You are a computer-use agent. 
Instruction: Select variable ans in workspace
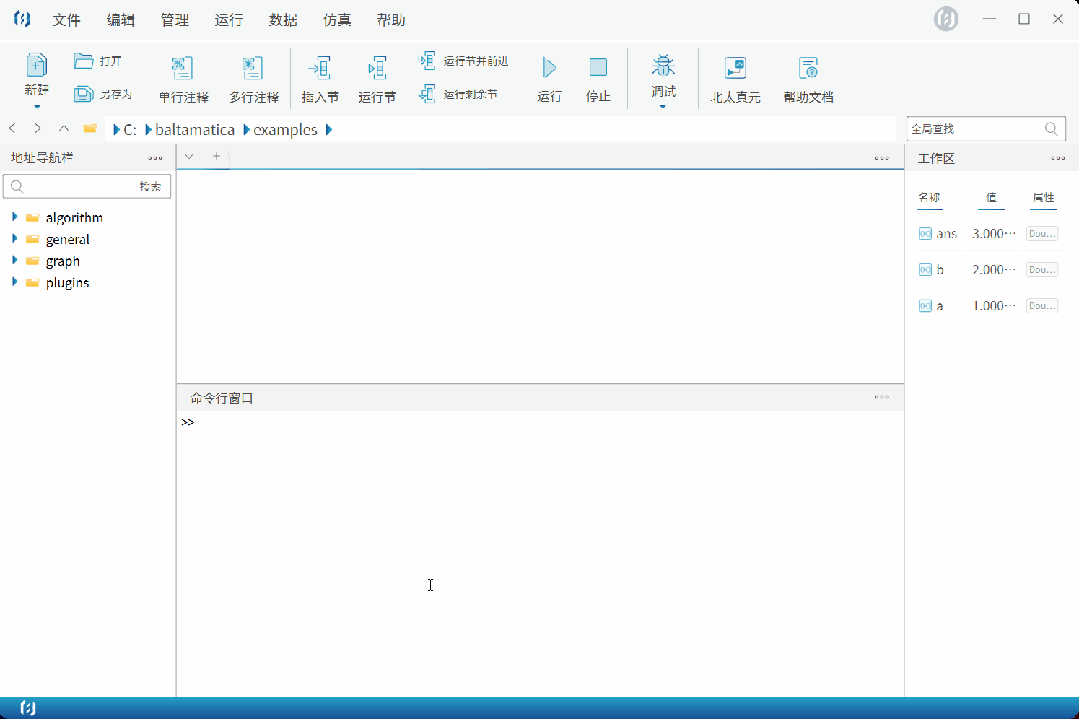[946, 234]
